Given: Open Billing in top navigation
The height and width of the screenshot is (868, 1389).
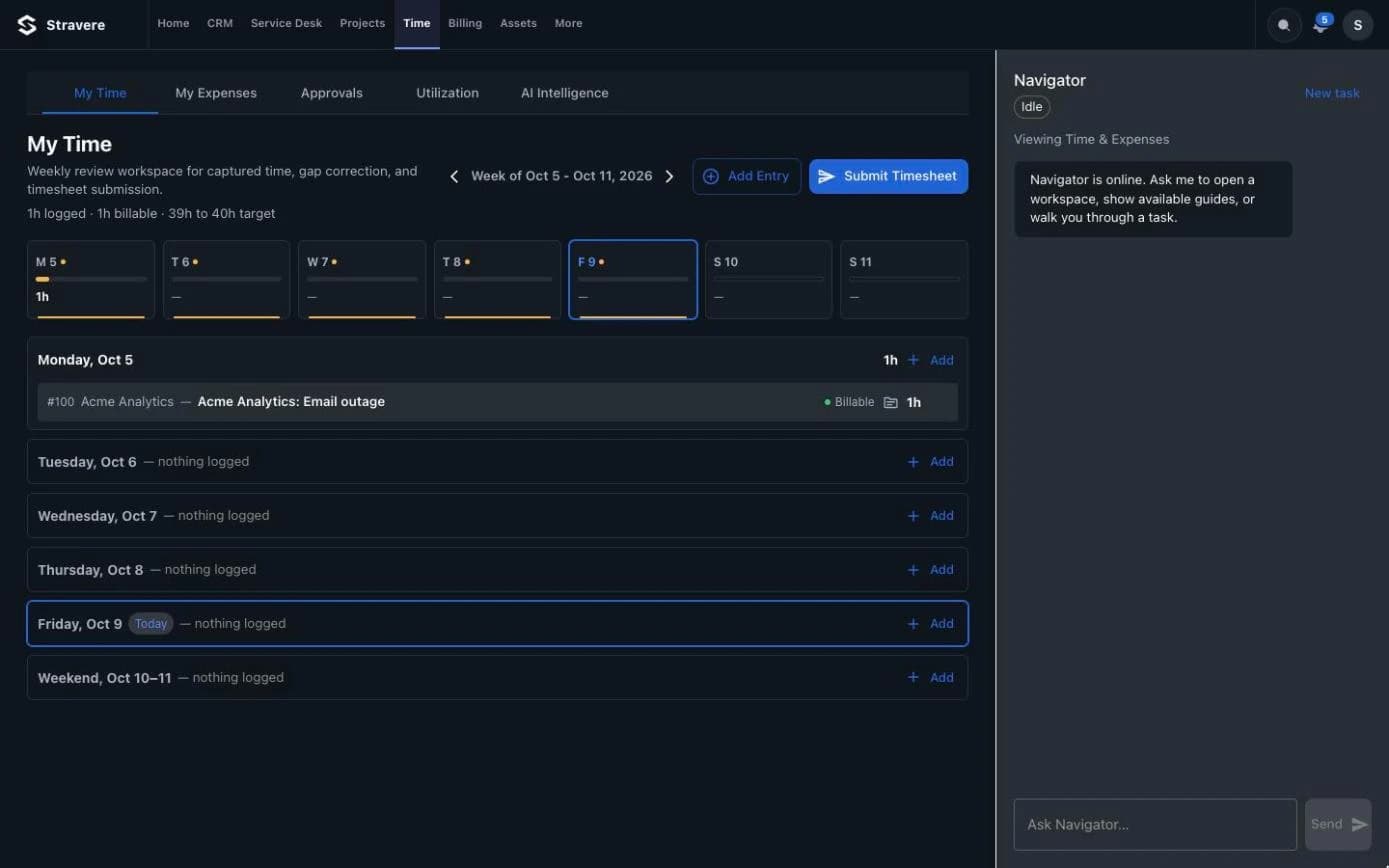Looking at the screenshot, I should pos(465,23).
